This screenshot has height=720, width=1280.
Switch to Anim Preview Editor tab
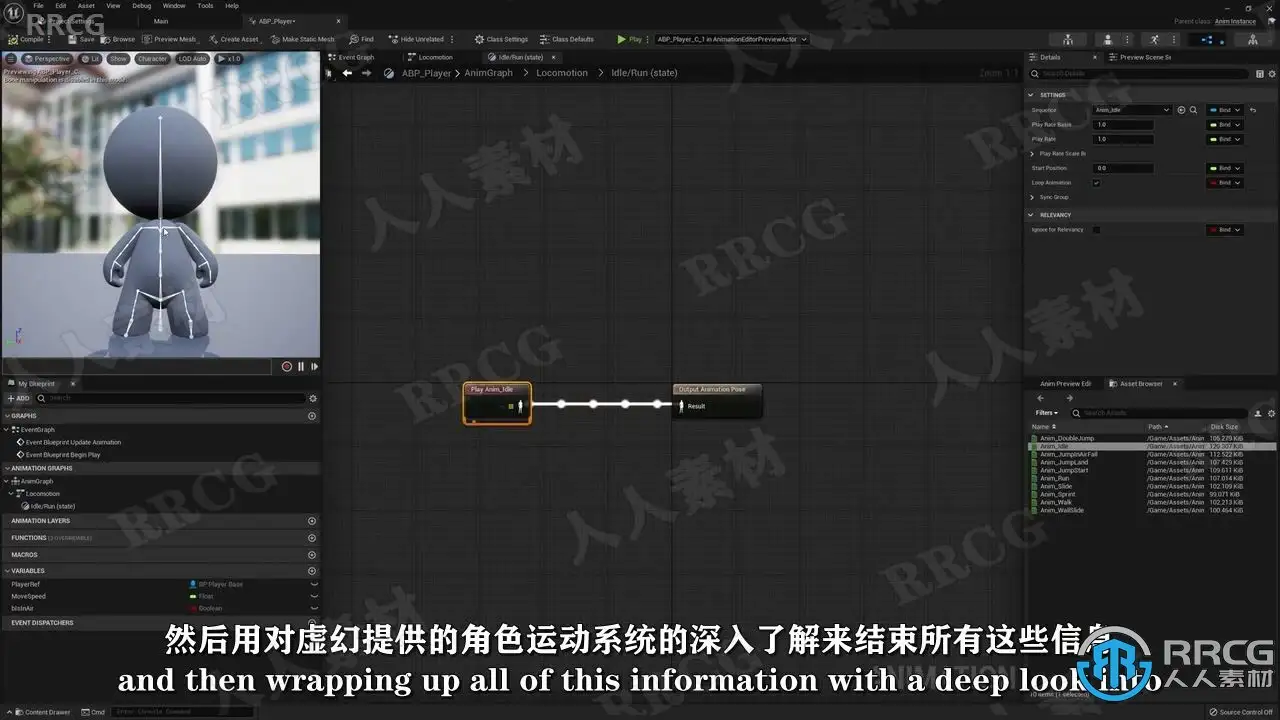tap(1065, 384)
